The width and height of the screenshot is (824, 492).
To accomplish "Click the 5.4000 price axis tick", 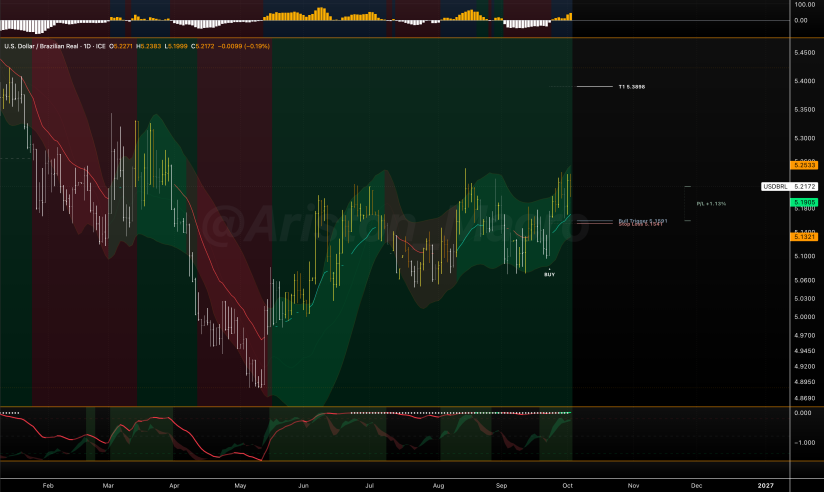I will click(805, 81).
